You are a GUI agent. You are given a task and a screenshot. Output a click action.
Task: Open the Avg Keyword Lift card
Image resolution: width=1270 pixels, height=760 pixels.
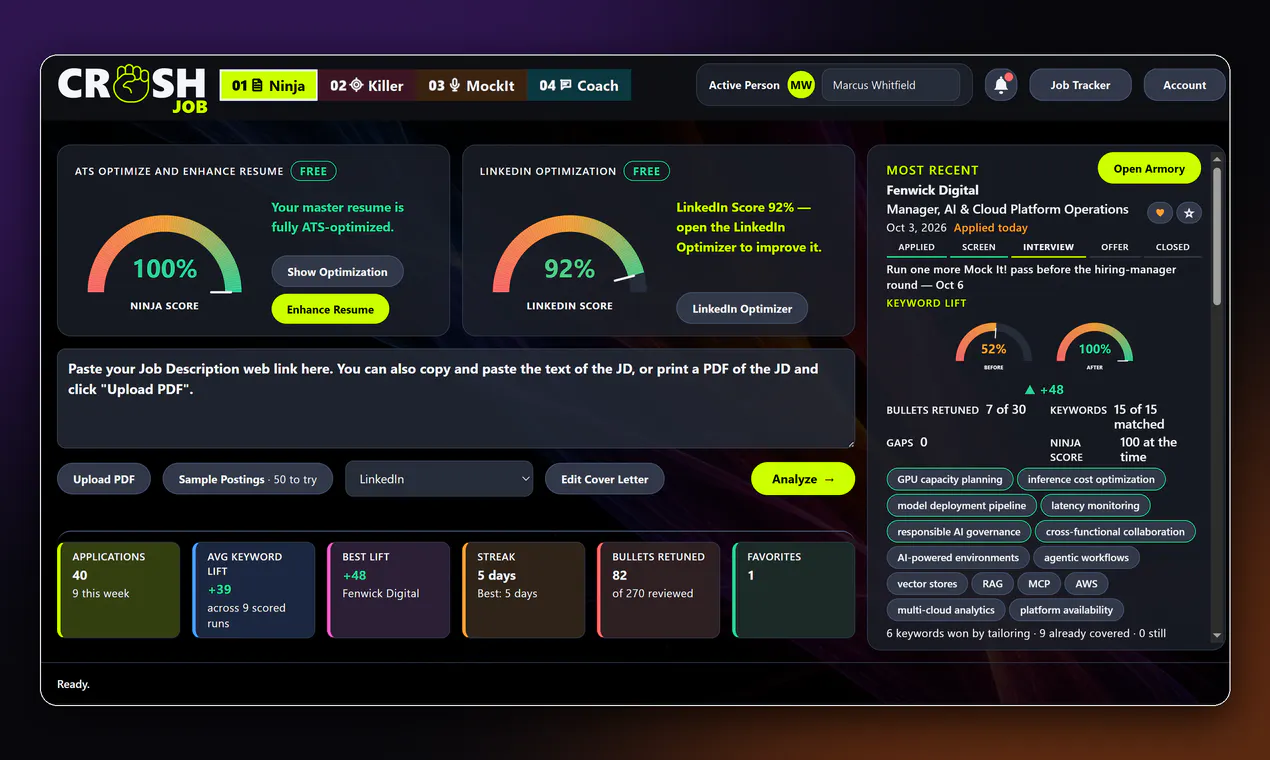(254, 590)
